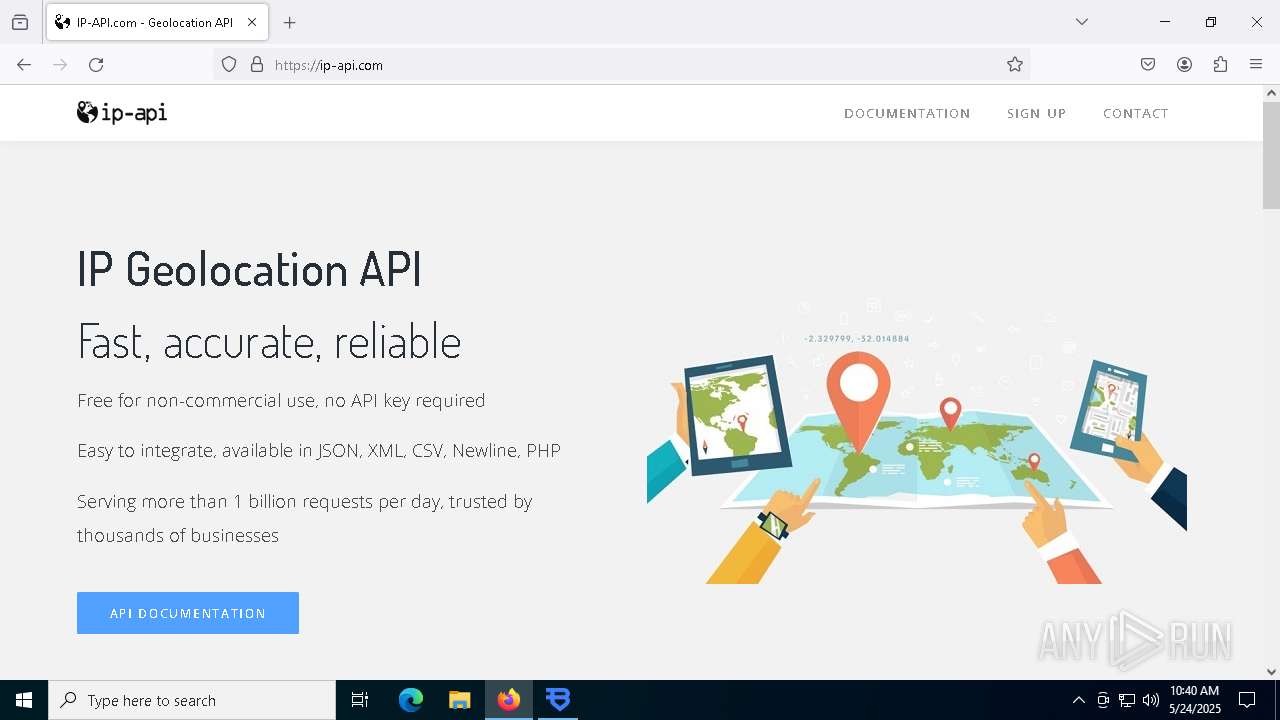This screenshot has height=720, width=1280.
Task: Reload the current page
Action: pyautogui.click(x=96, y=65)
